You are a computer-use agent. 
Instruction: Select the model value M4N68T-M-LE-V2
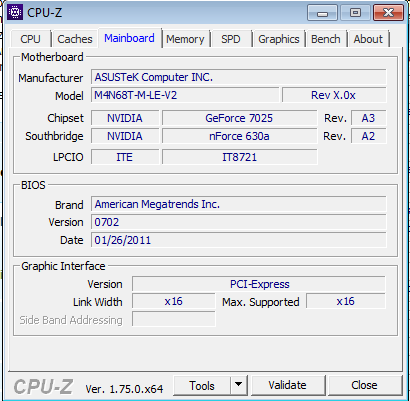pos(185,95)
